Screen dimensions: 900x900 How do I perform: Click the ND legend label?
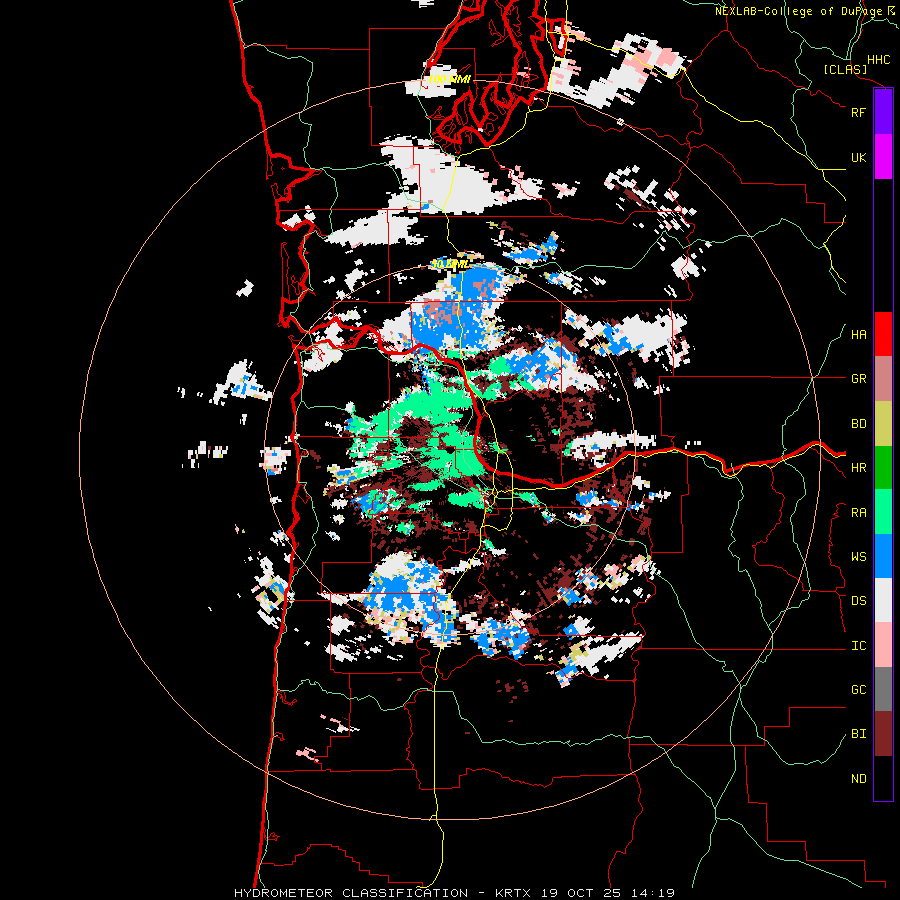coord(858,779)
